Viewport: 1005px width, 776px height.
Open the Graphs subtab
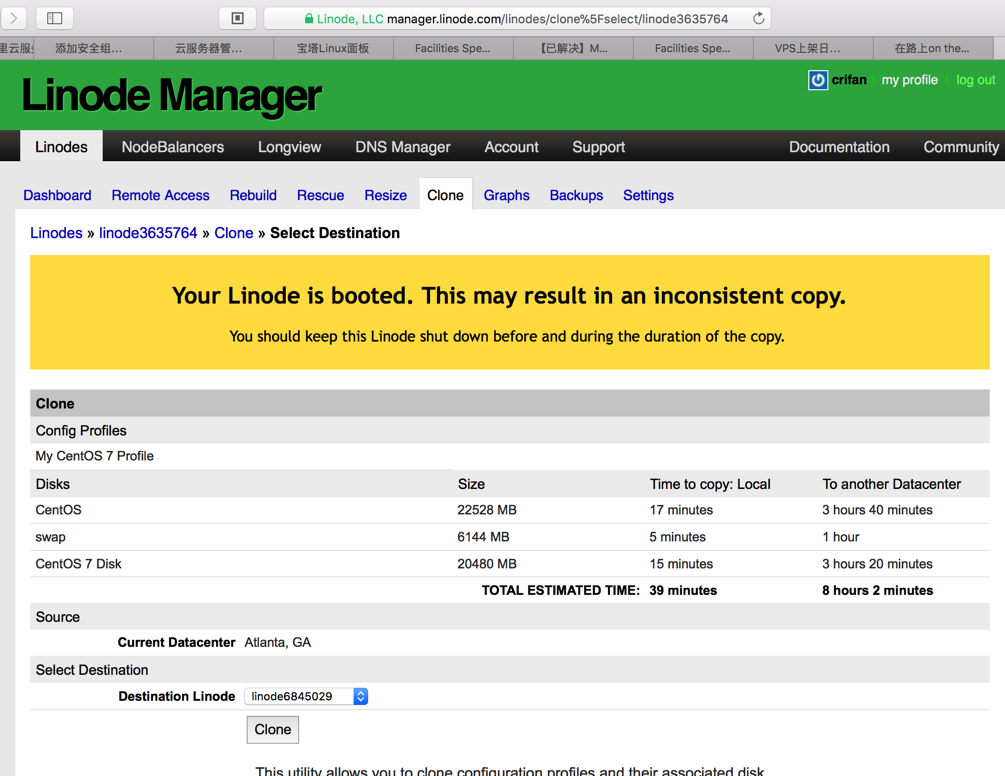pyautogui.click(x=506, y=195)
